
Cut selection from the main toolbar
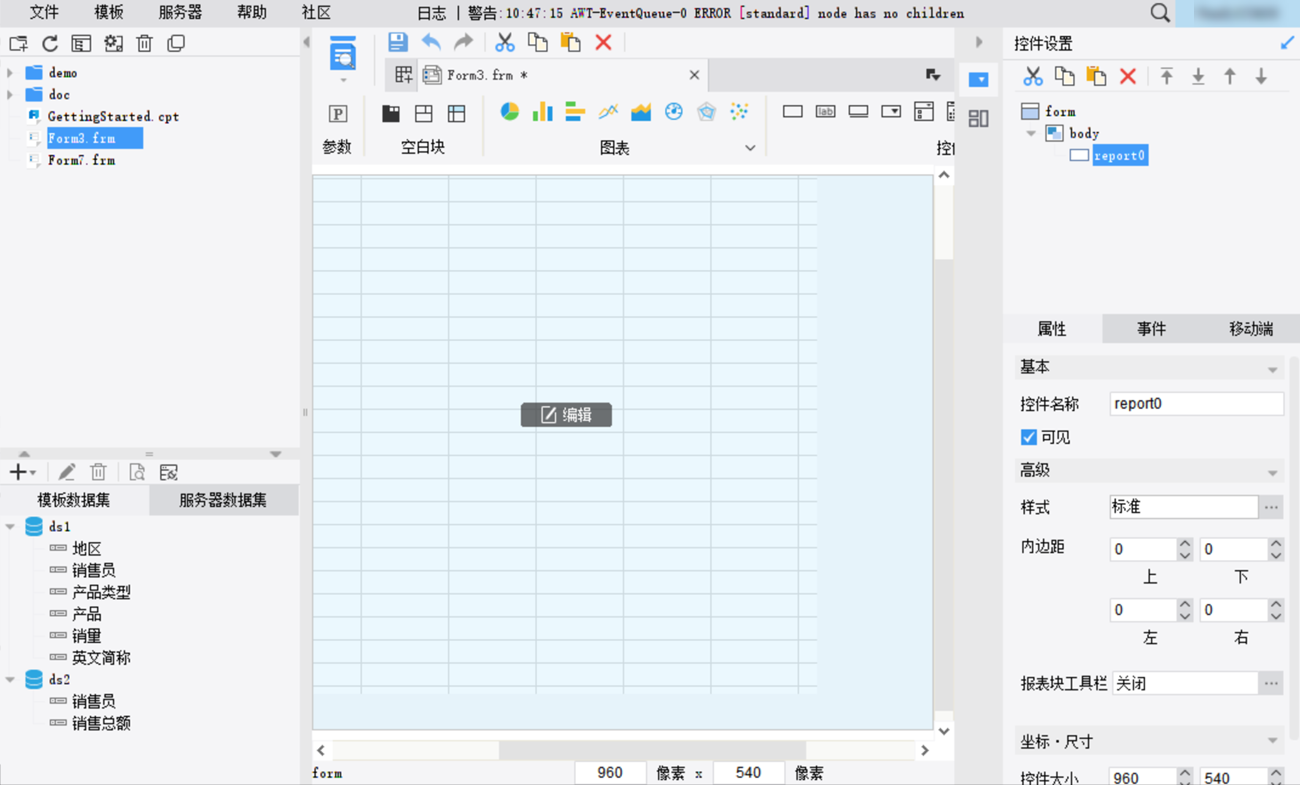505,42
